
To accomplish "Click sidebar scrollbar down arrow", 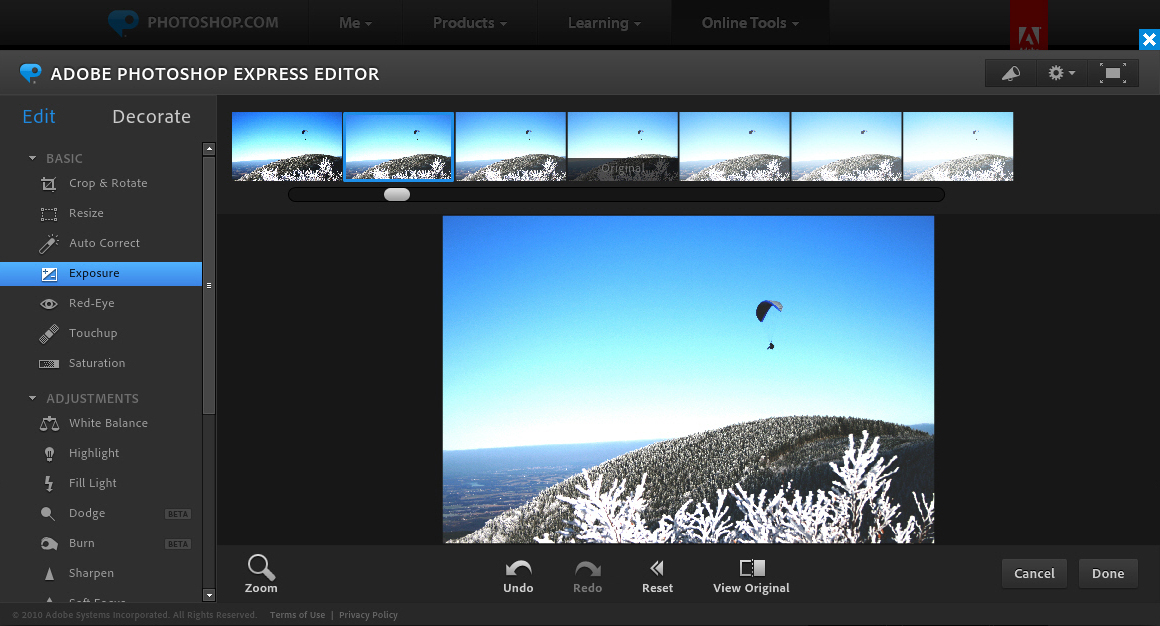I will pyautogui.click(x=209, y=595).
